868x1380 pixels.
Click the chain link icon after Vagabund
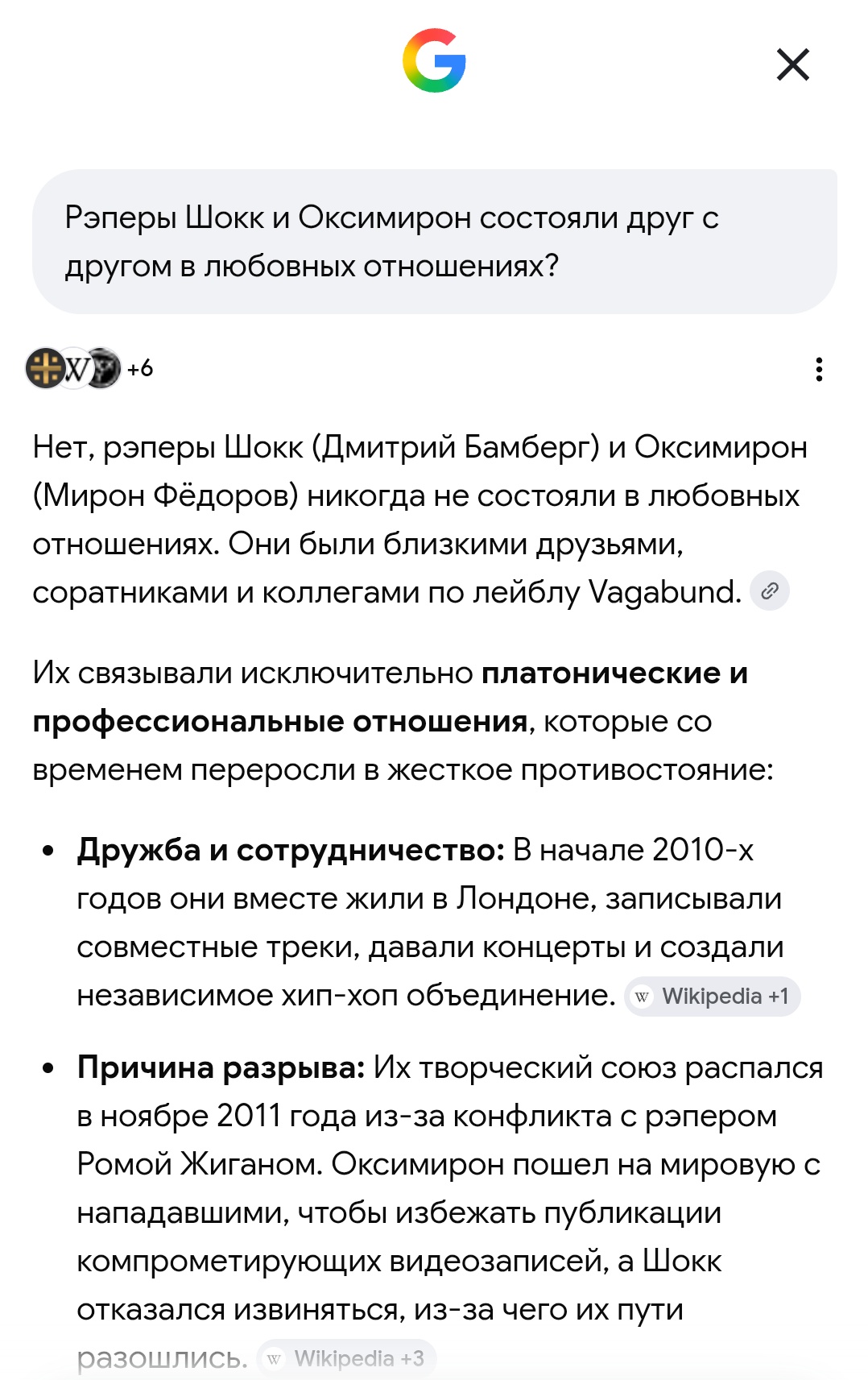click(x=770, y=591)
